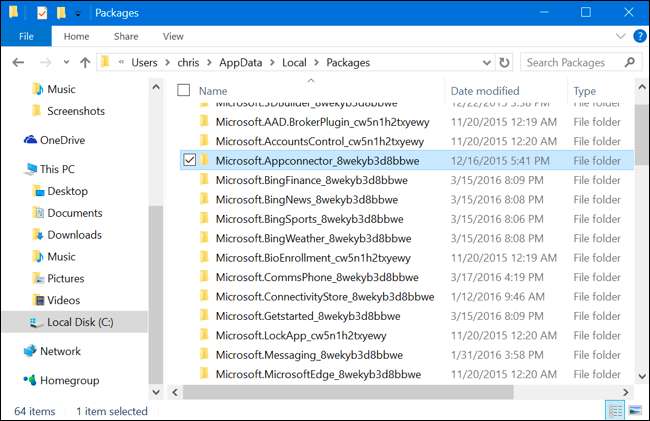Open Help with the question mark icon
Image resolution: width=650 pixels, height=421 pixels.
coord(640,36)
